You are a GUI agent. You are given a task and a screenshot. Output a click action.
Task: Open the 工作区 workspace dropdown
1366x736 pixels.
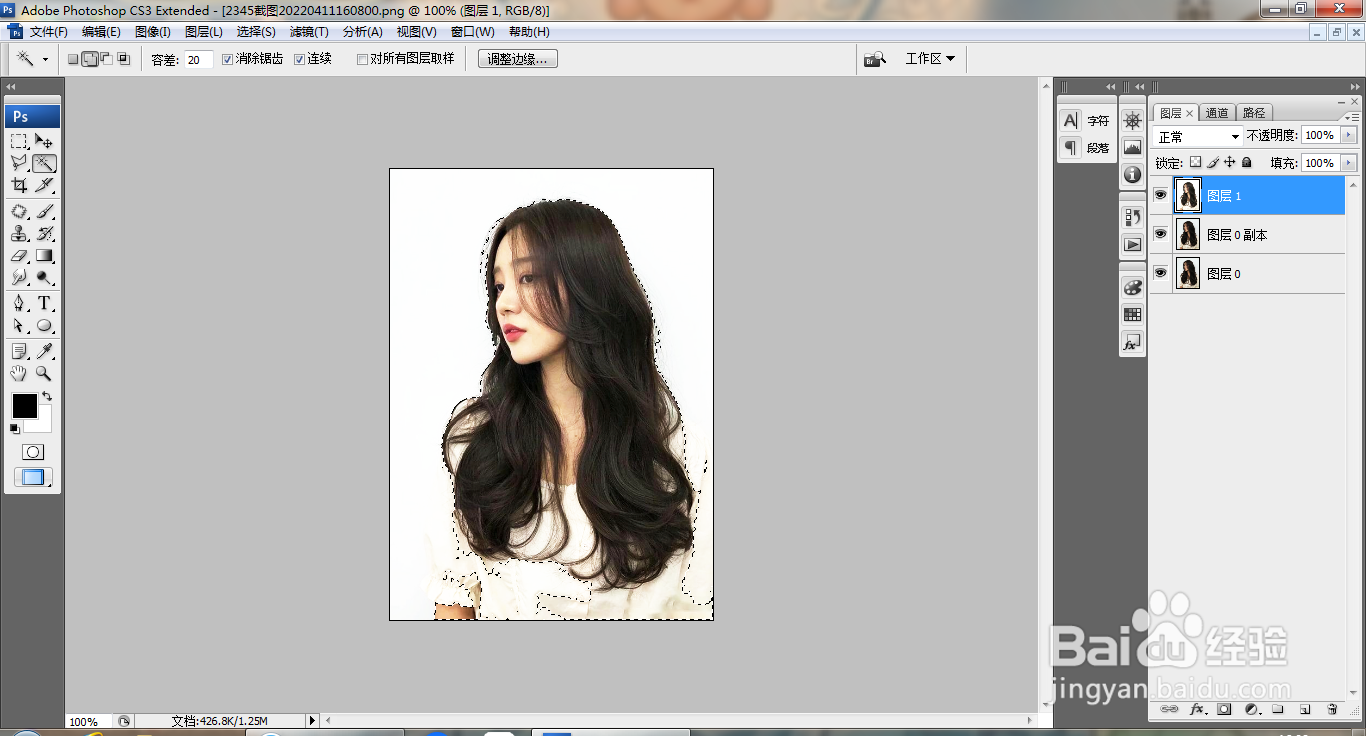pos(930,59)
